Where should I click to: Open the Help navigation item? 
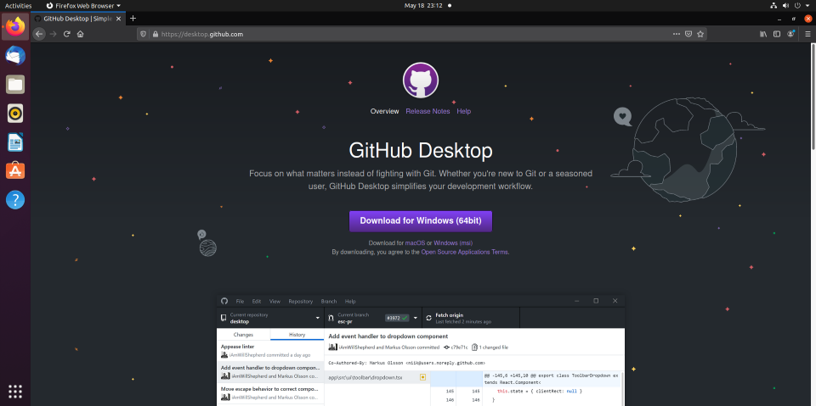pyautogui.click(x=464, y=111)
